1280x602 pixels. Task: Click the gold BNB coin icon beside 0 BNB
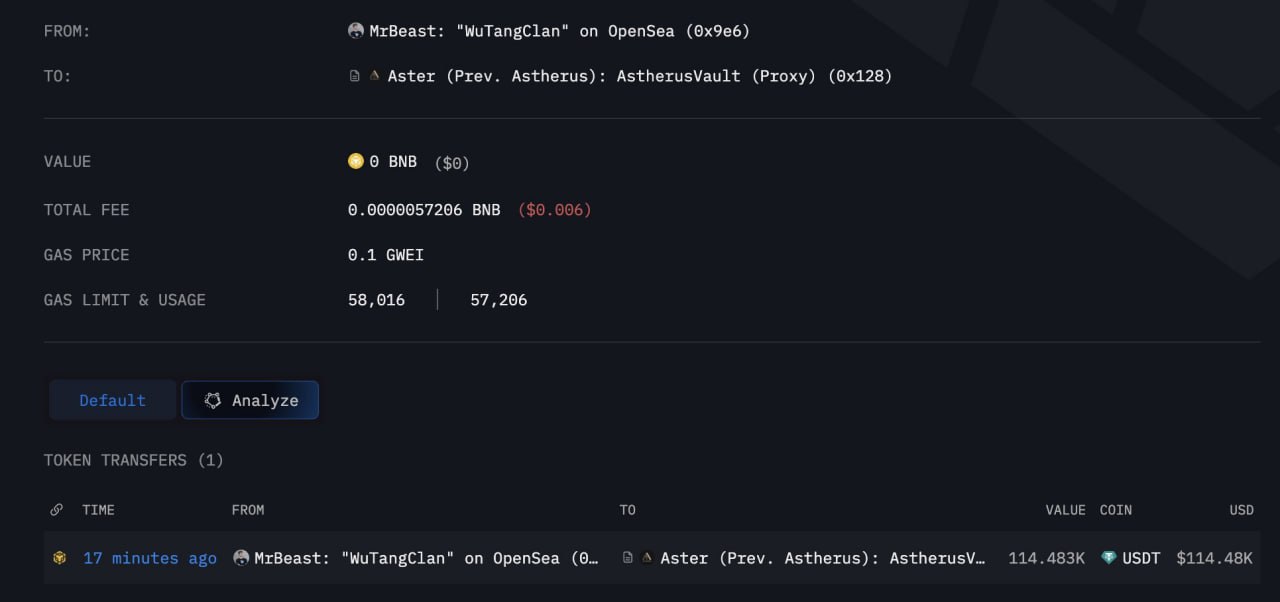[x=355, y=161]
